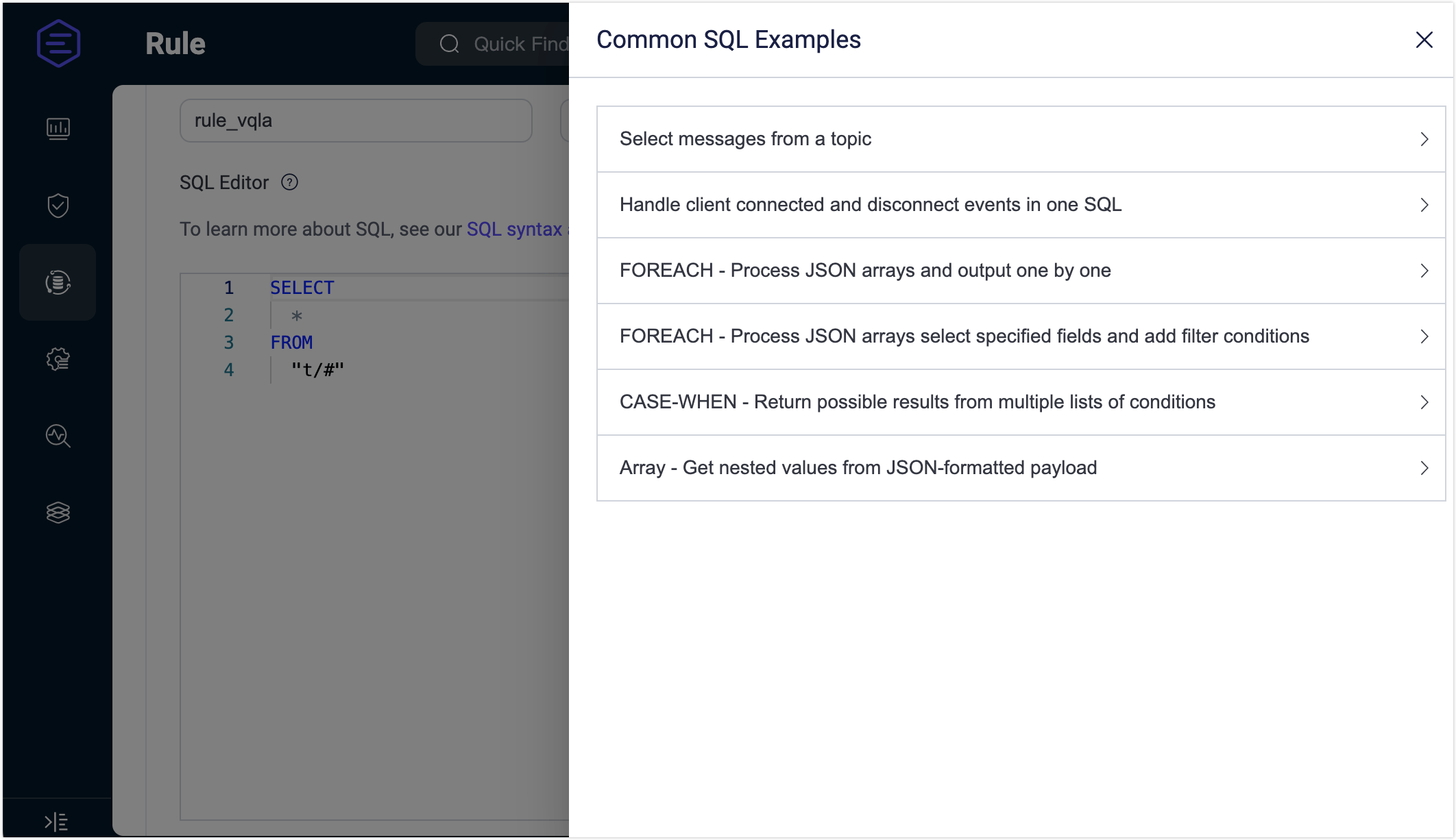The width and height of the screenshot is (1456, 840).
Task: Open the diagnose tools sidebar icon
Action: click(x=58, y=436)
